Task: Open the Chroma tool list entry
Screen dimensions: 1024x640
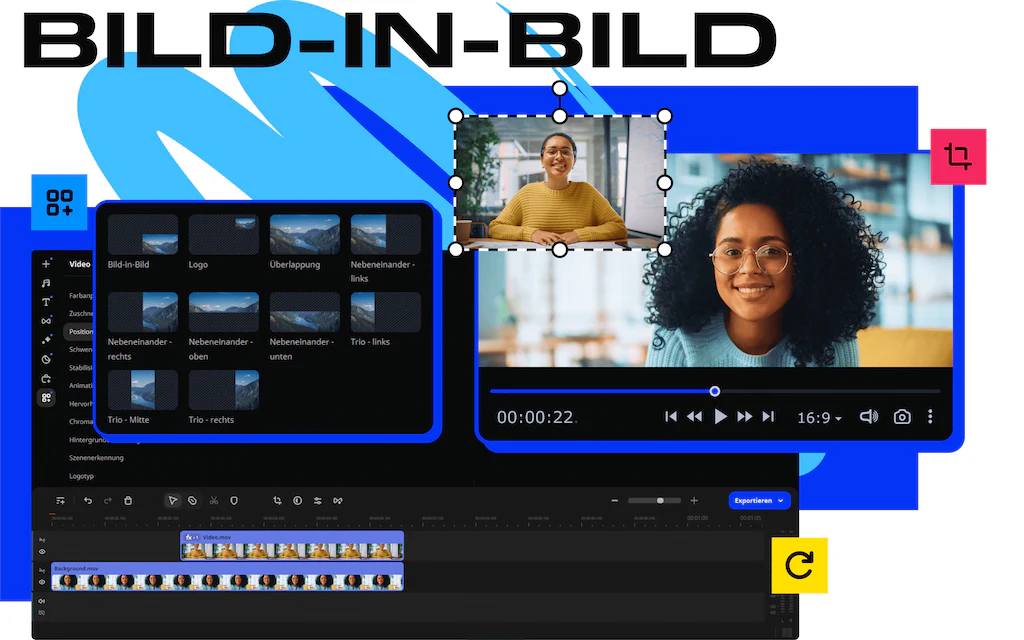Action: coord(81,421)
